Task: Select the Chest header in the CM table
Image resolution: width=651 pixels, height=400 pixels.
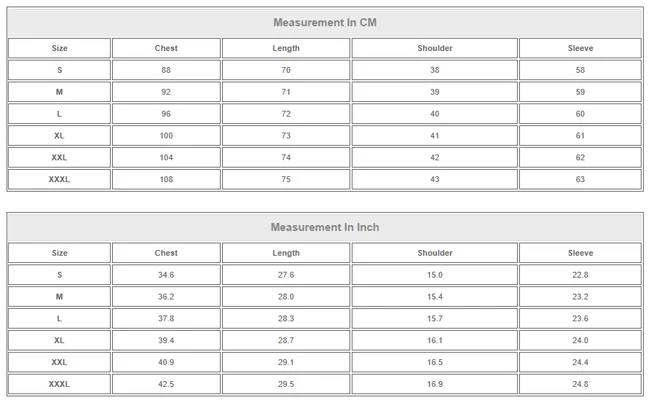Action: point(166,48)
